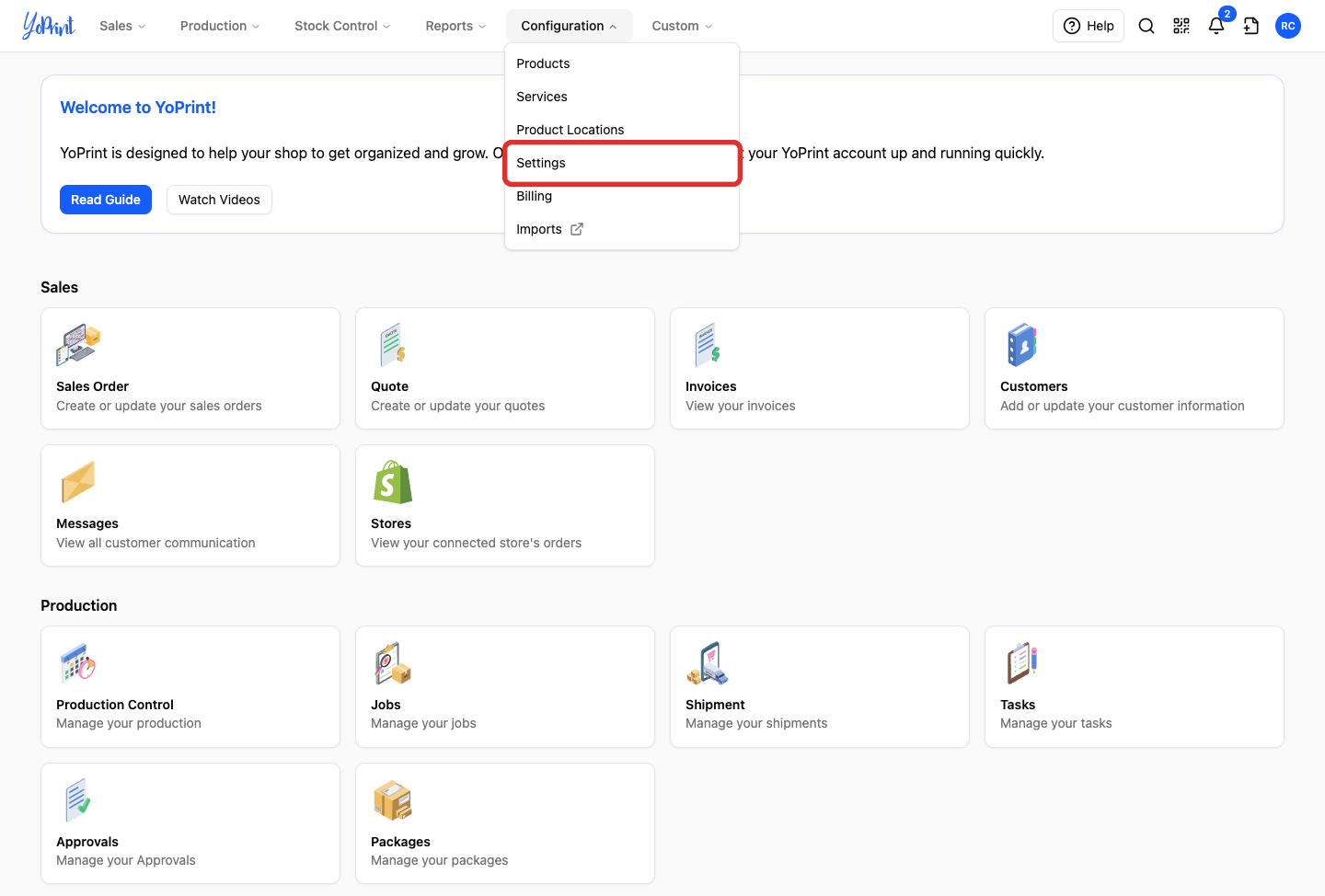The height and width of the screenshot is (896, 1325).
Task: Click the QR code scanner icon
Action: 1181,26
